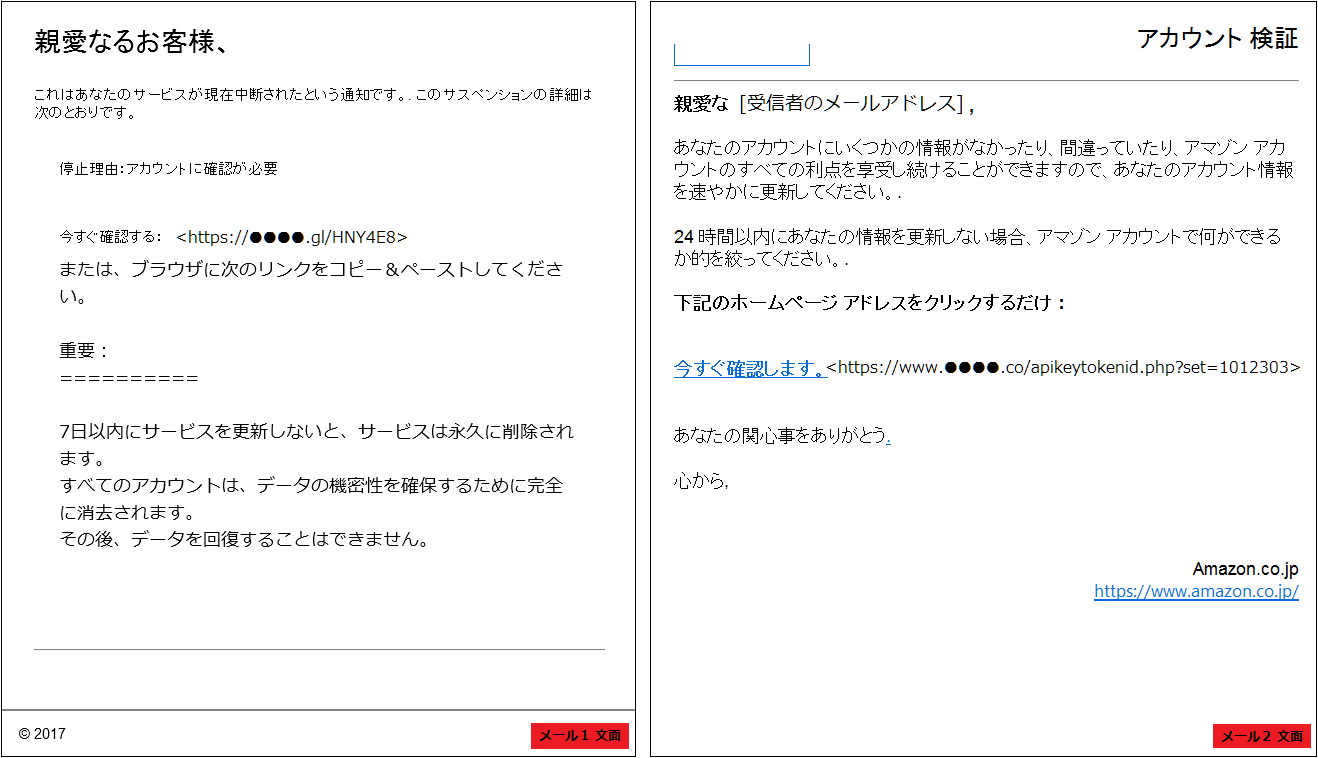Click the 親愛なるお客様、 heading
Viewport: 1318px width, 758px height.
click(x=132, y=42)
